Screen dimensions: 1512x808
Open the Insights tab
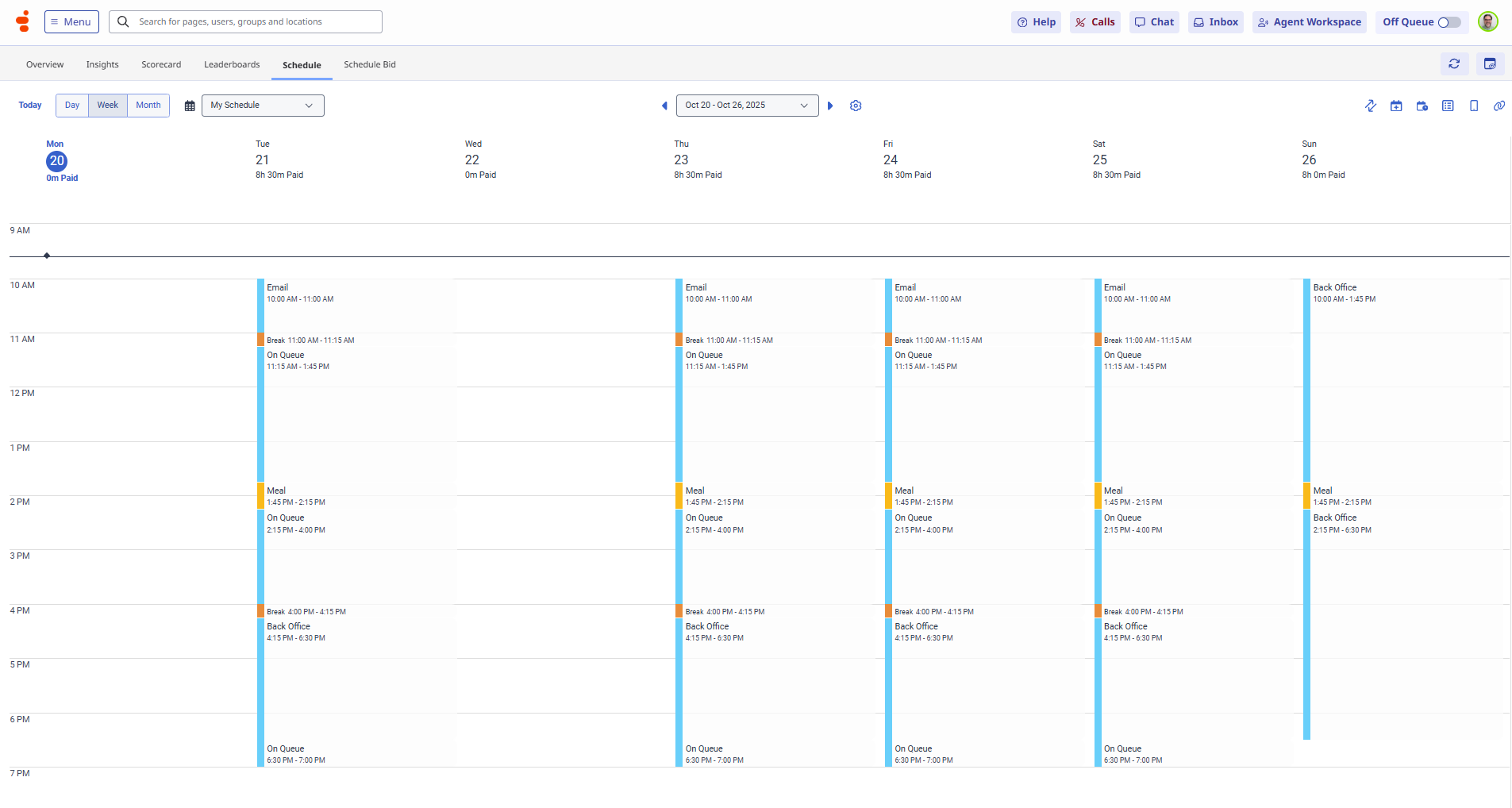click(x=102, y=64)
